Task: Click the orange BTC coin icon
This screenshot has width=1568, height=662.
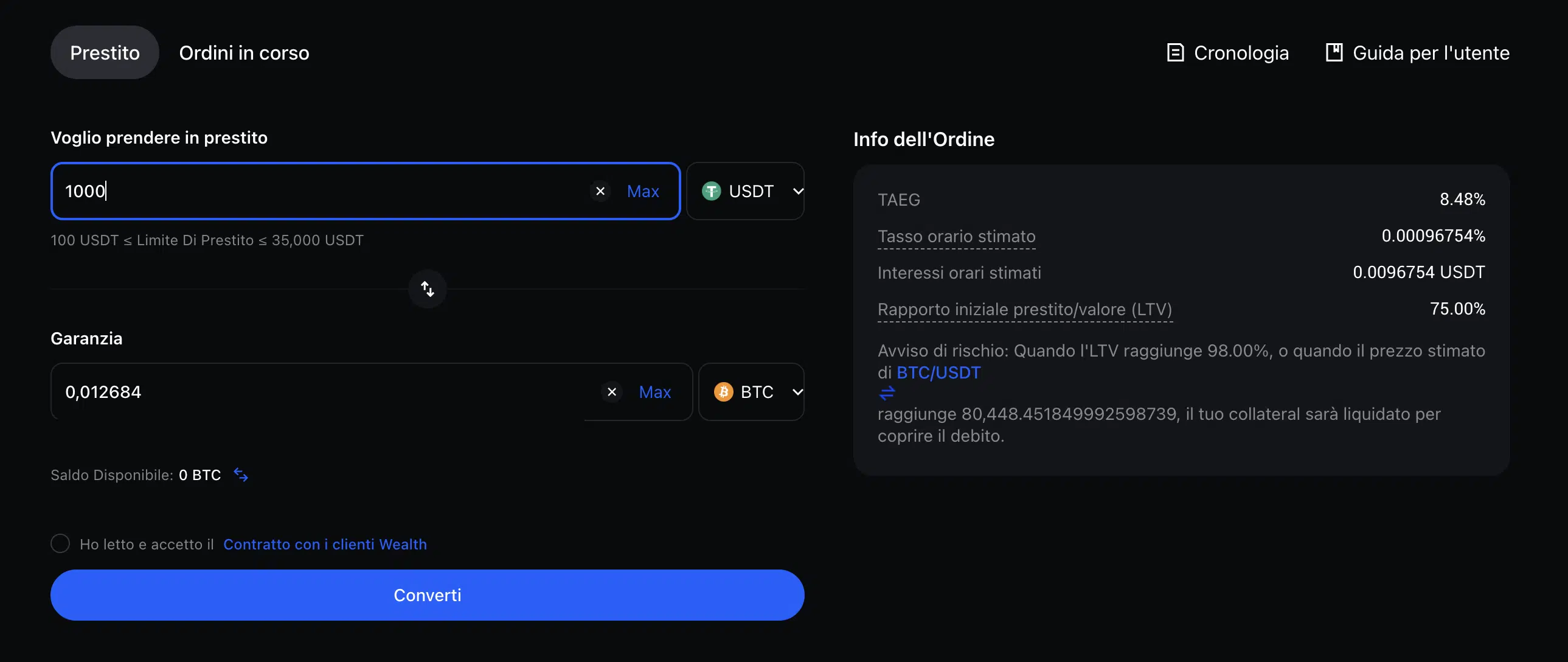Action: (x=723, y=392)
